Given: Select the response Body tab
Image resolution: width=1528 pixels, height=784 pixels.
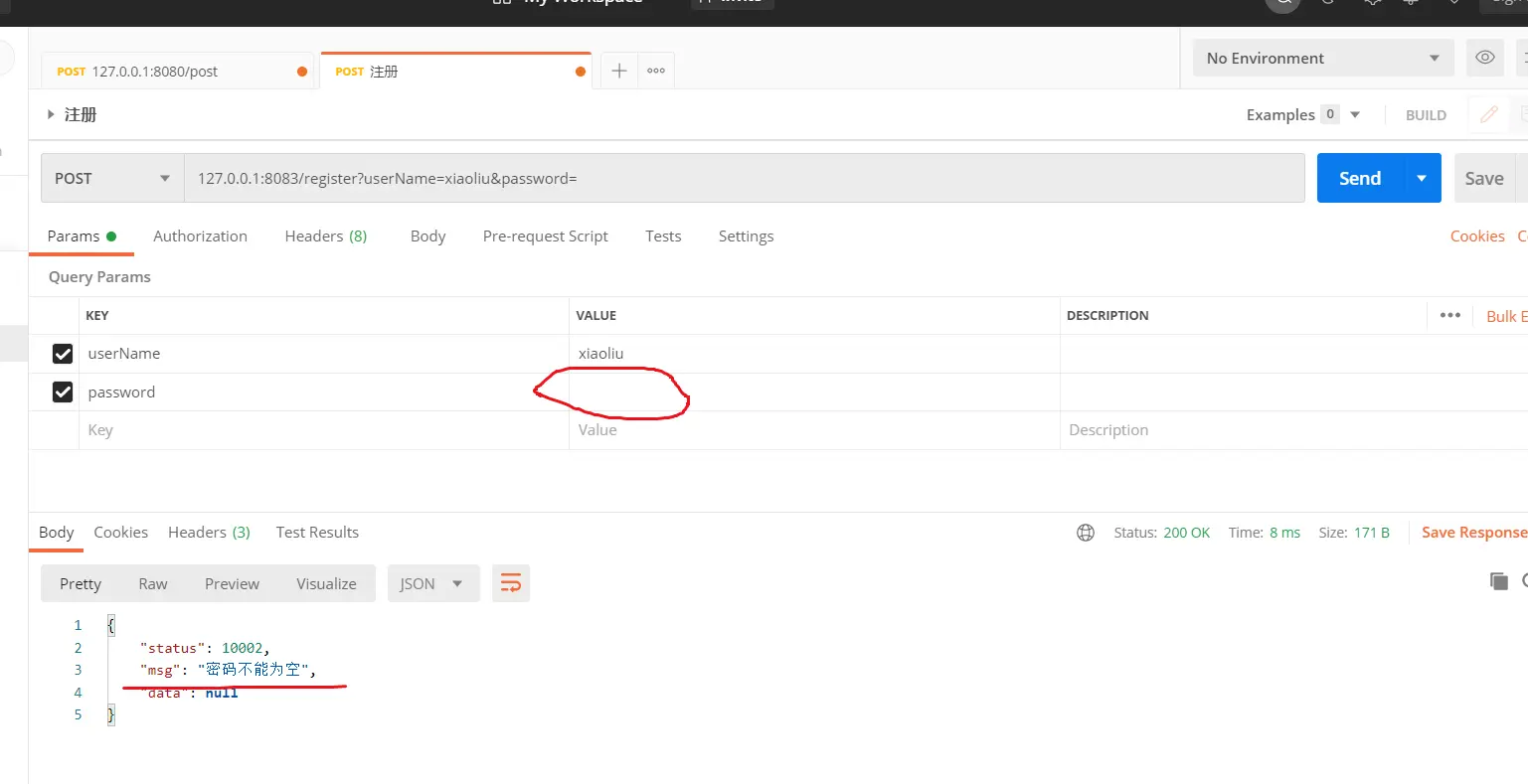Looking at the screenshot, I should [57, 532].
